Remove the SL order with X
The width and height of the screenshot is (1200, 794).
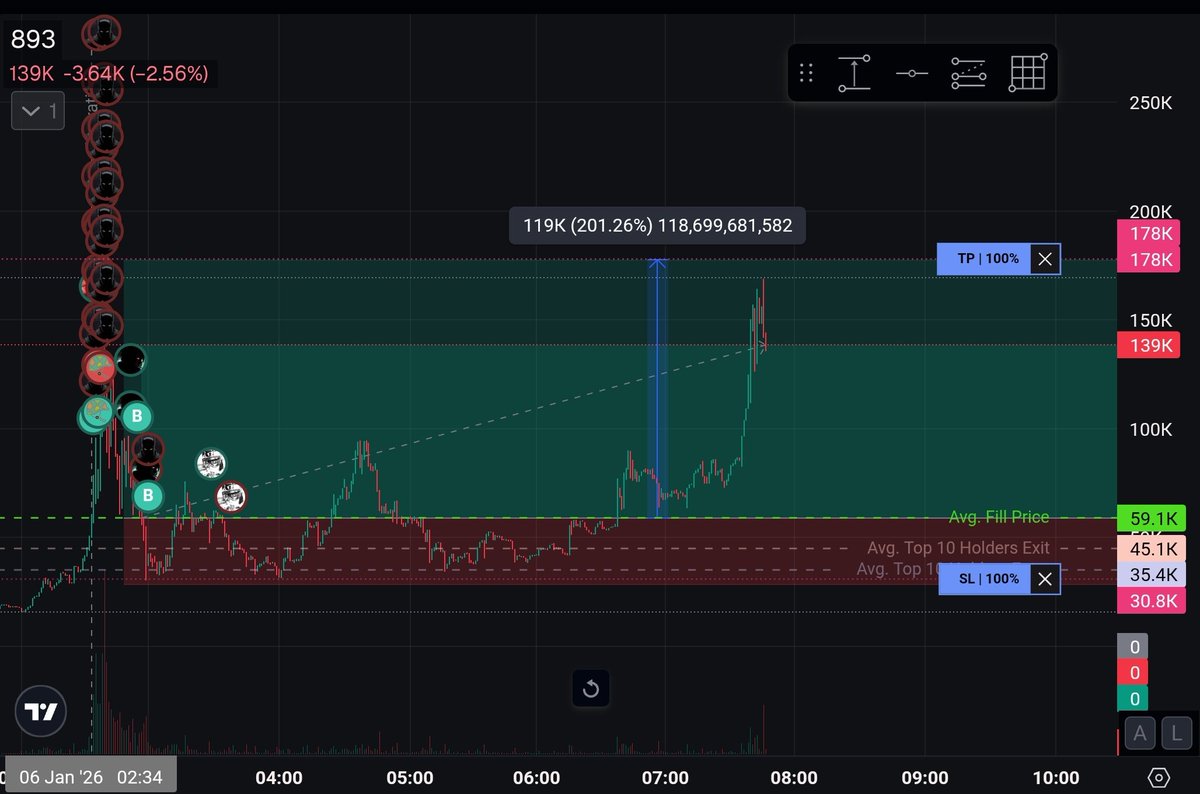pyautogui.click(x=1044, y=579)
